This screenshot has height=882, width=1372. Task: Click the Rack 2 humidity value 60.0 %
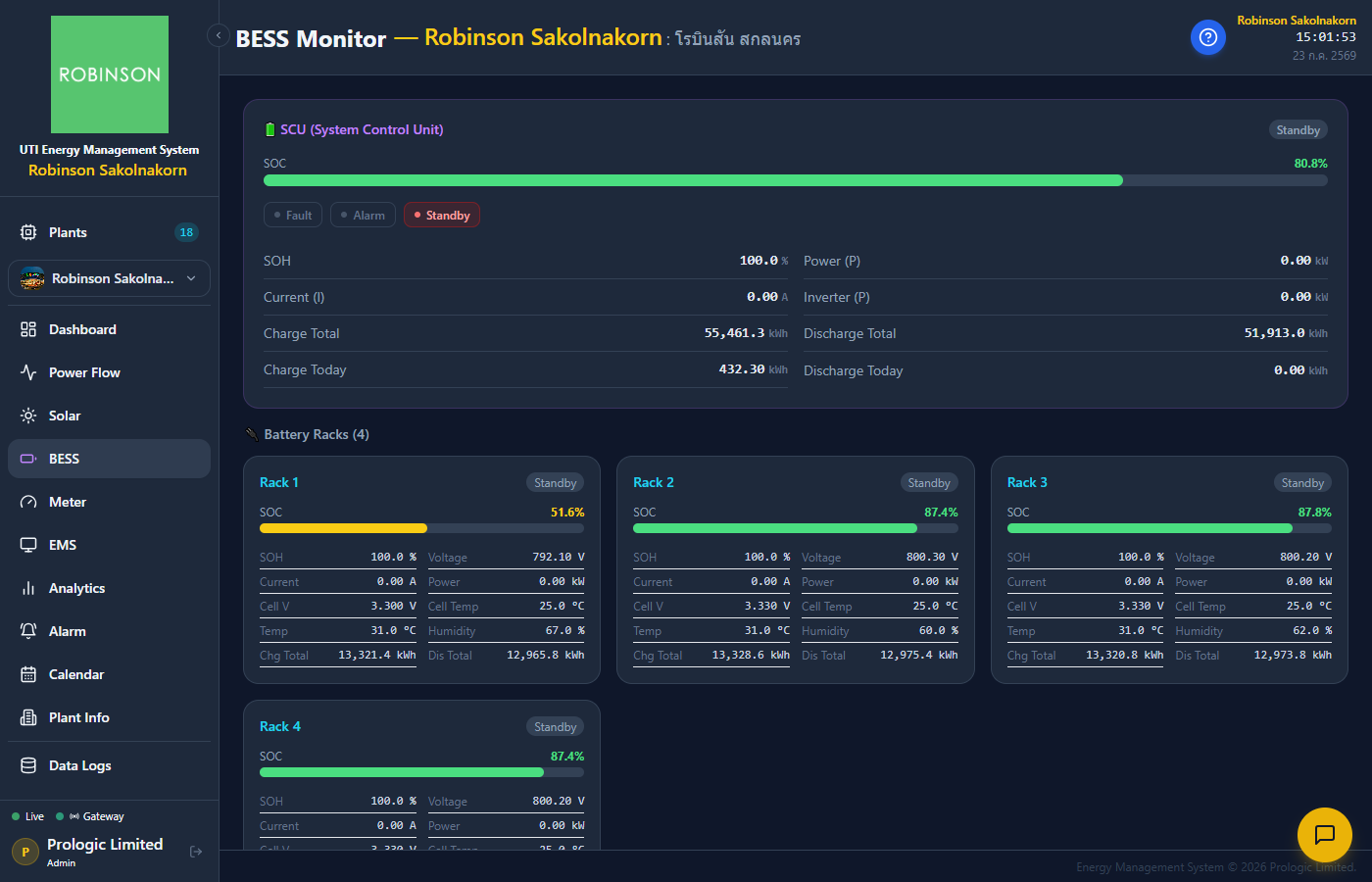tap(939, 630)
